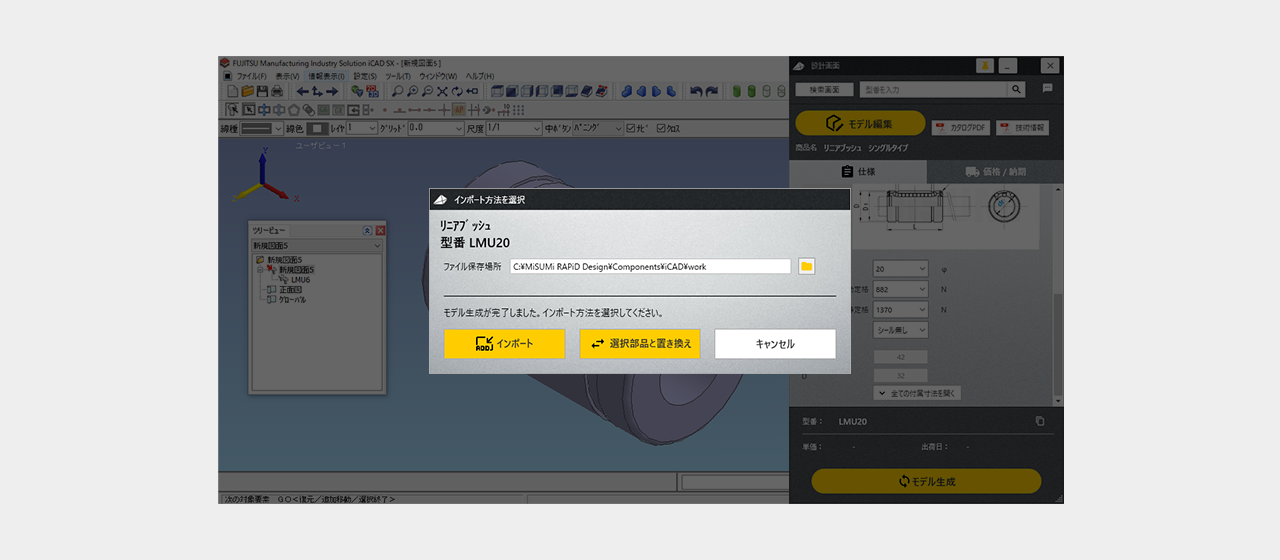Click the search magnifier icon in design panel
This screenshot has height=560, width=1280.
1016,90
